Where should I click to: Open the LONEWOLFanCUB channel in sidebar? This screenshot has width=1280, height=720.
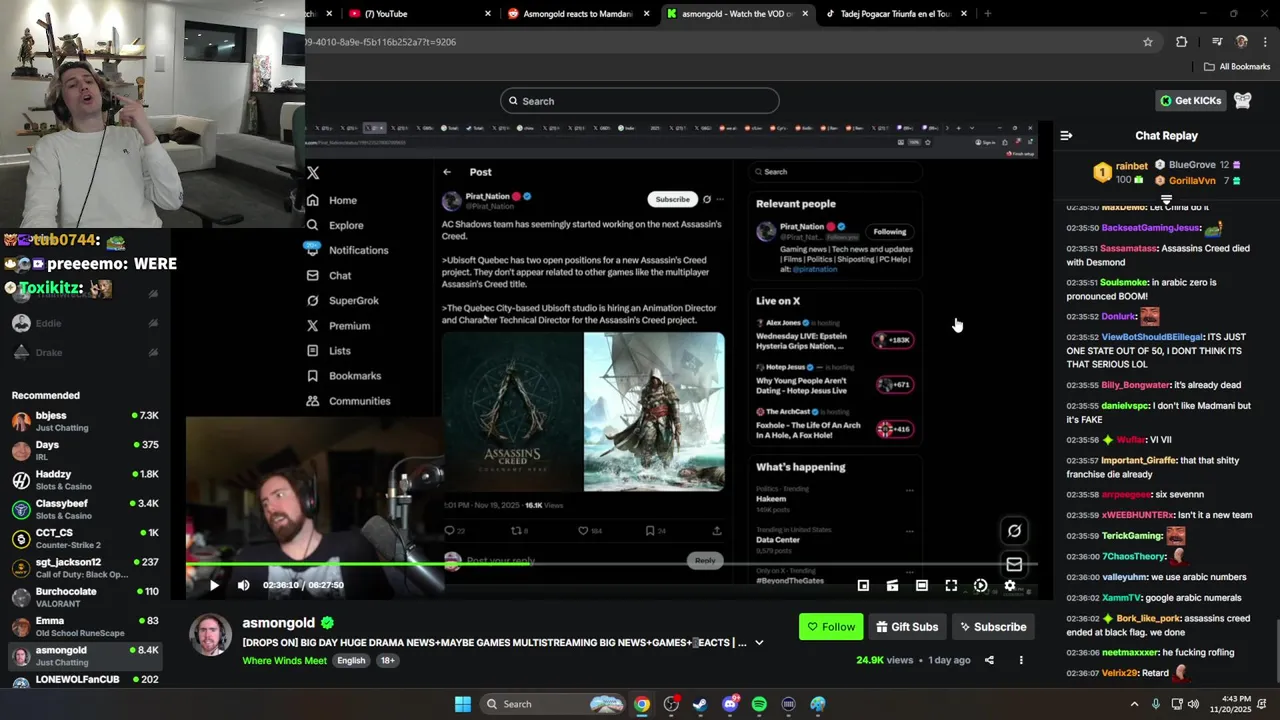click(x=85, y=680)
